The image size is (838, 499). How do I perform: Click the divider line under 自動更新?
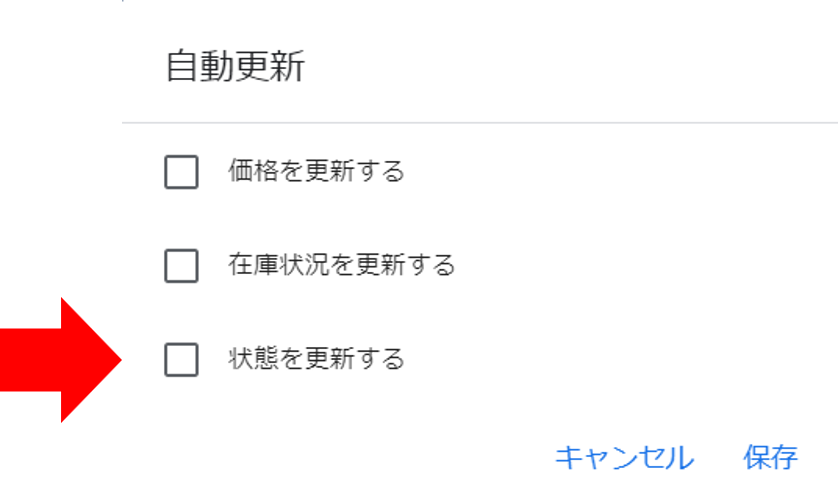tap(480, 123)
